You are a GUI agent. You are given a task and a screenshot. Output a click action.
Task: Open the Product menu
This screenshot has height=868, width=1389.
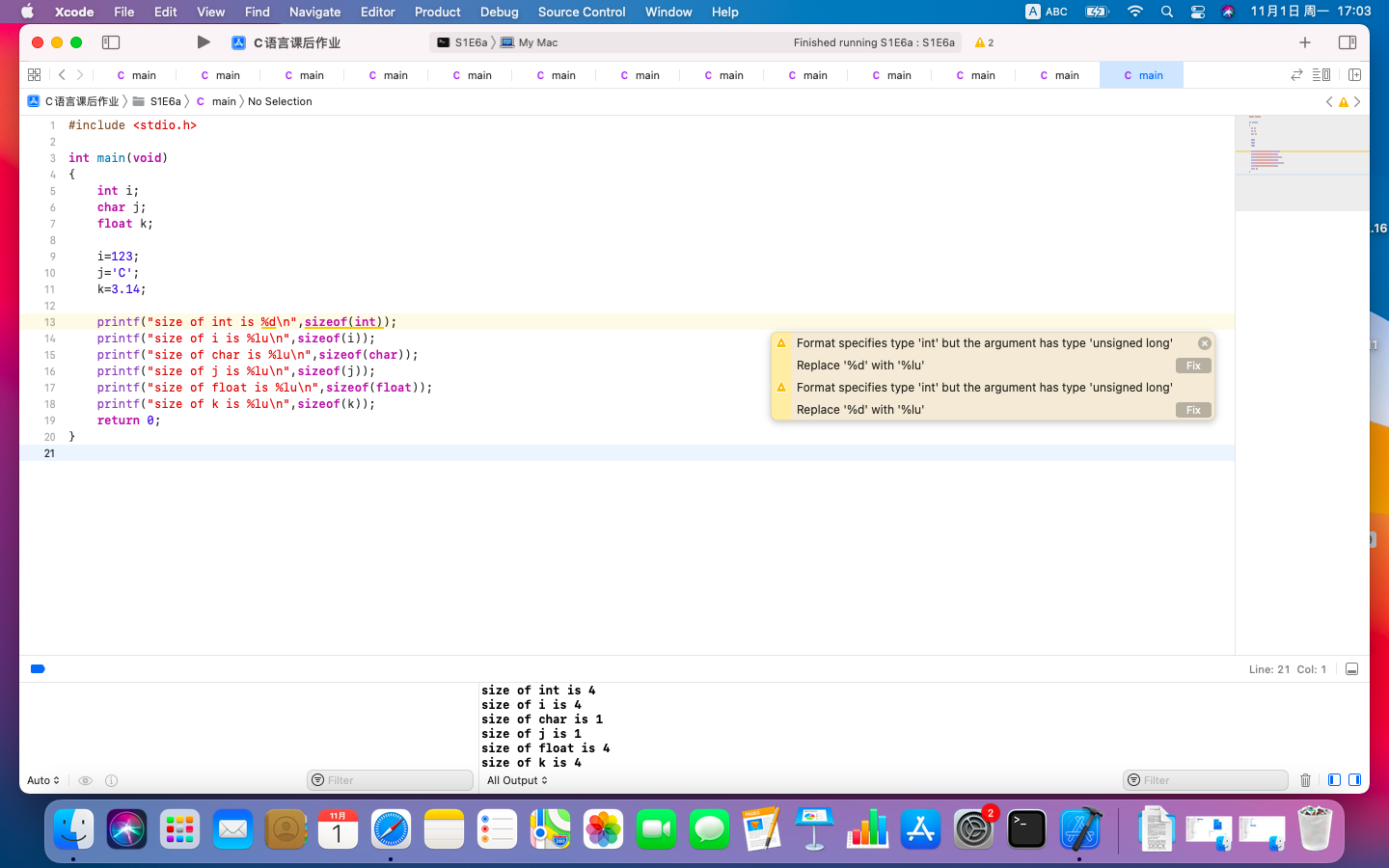[x=437, y=12]
